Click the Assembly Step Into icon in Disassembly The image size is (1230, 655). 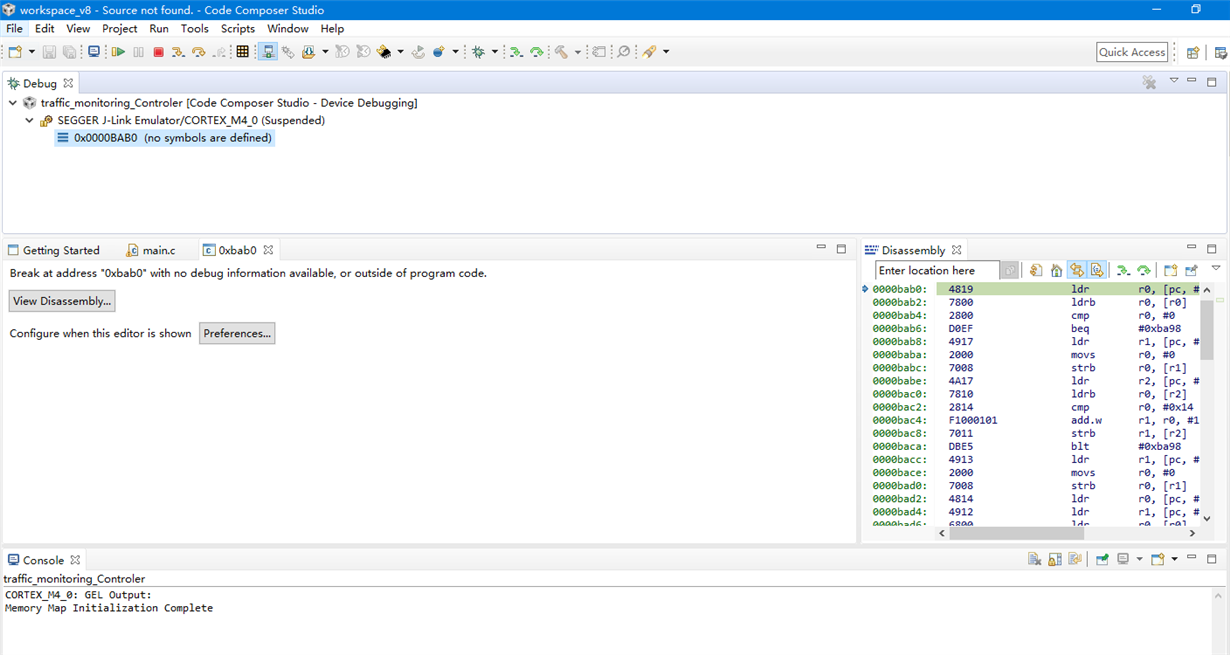pyautogui.click(x=1123, y=270)
